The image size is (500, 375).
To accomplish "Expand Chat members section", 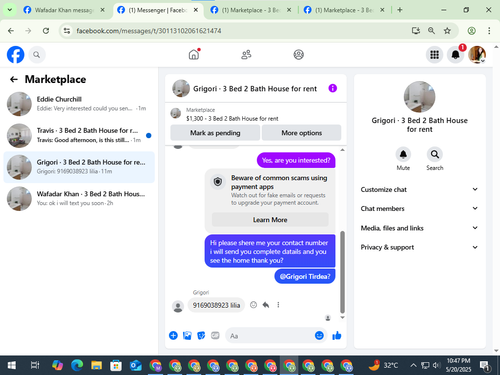I will [419, 209].
